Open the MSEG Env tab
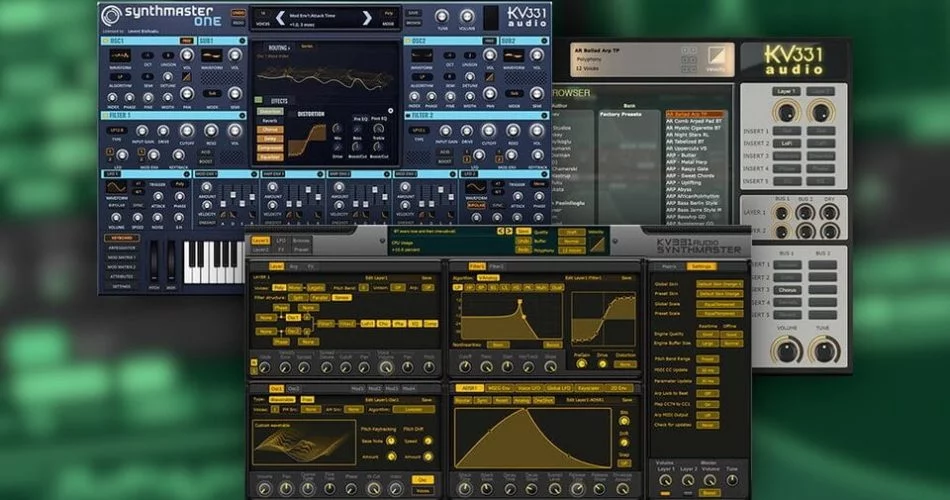 [499, 388]
